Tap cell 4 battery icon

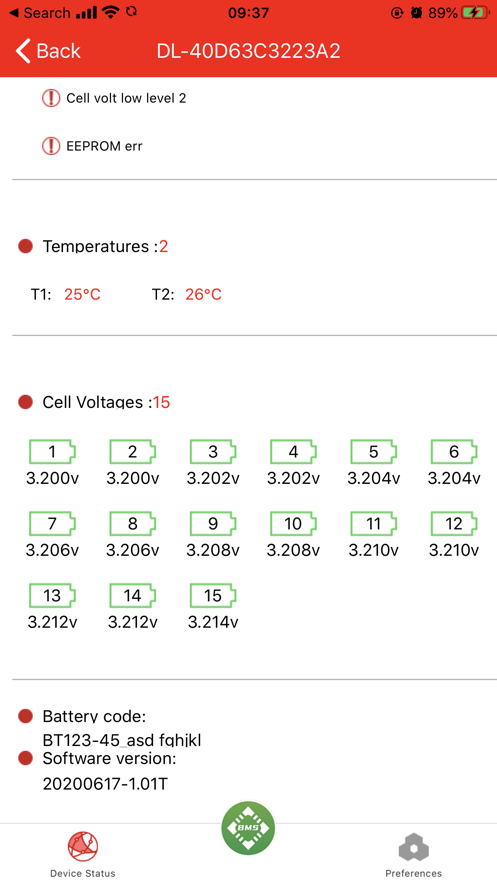(293, 452)
